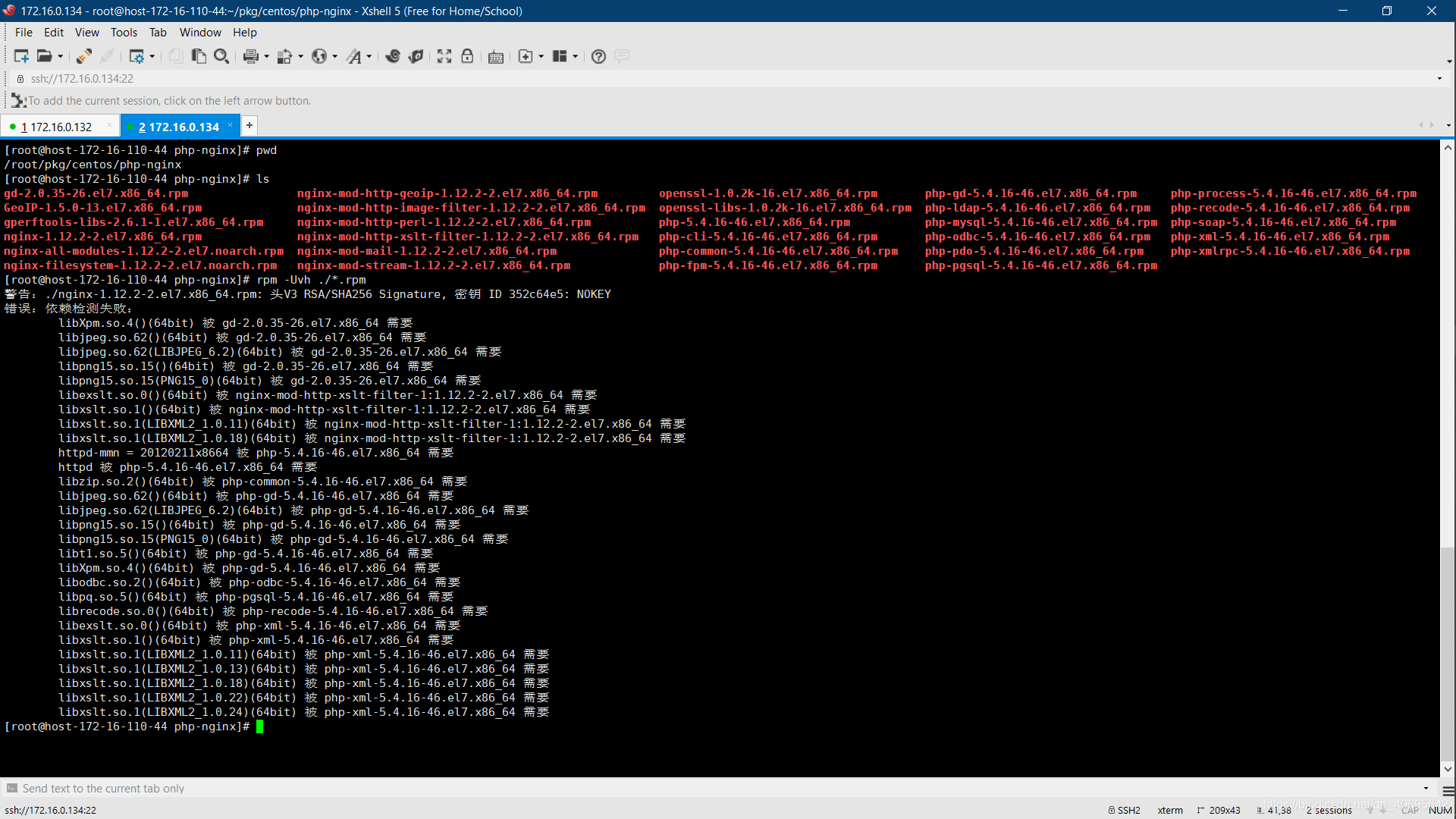
Task: Click the Font icon
Action: [x=354, y=56]
